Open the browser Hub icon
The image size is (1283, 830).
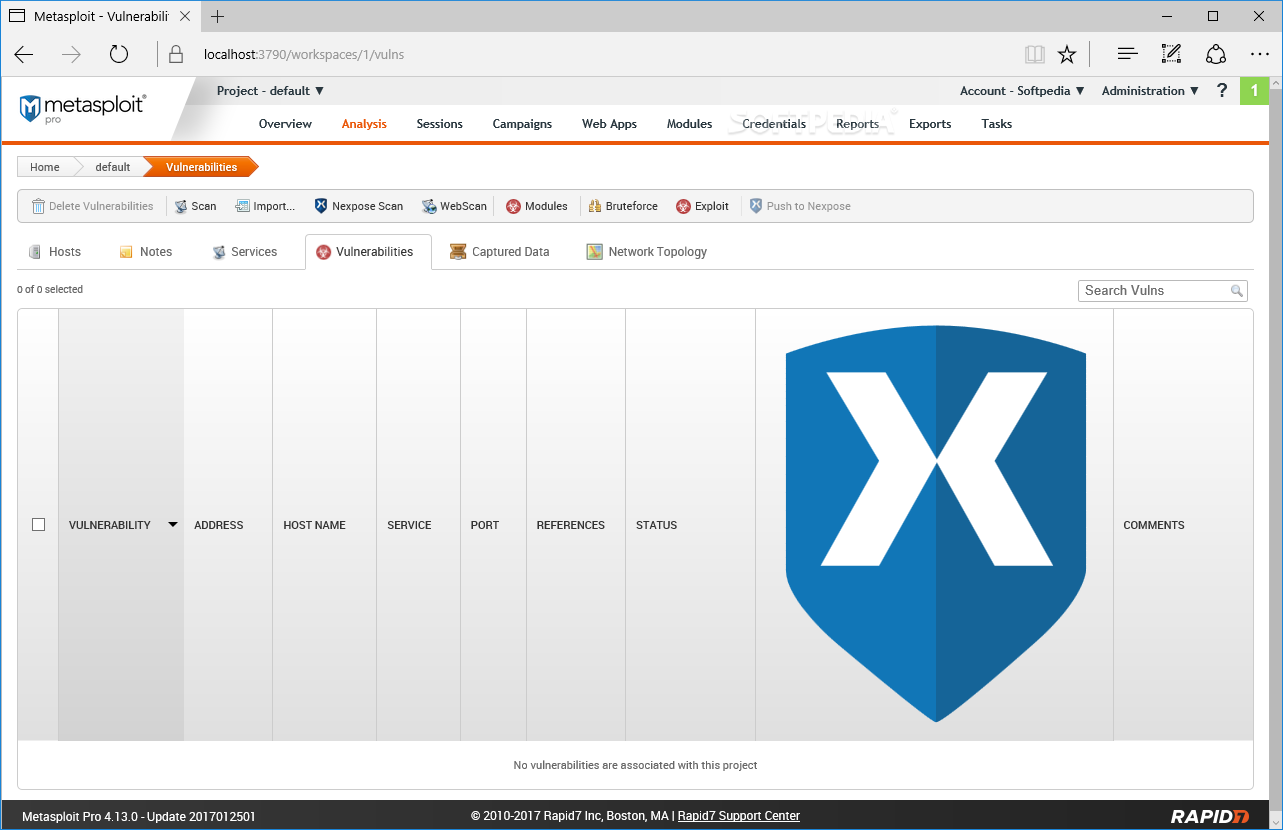[1127, 54]
